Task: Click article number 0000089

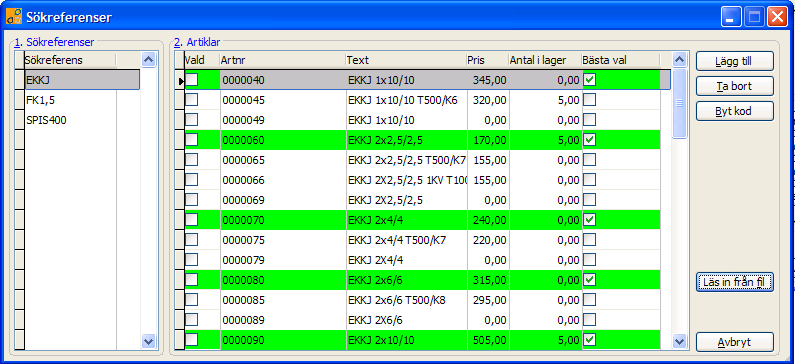Action: [x=243, y=320]
